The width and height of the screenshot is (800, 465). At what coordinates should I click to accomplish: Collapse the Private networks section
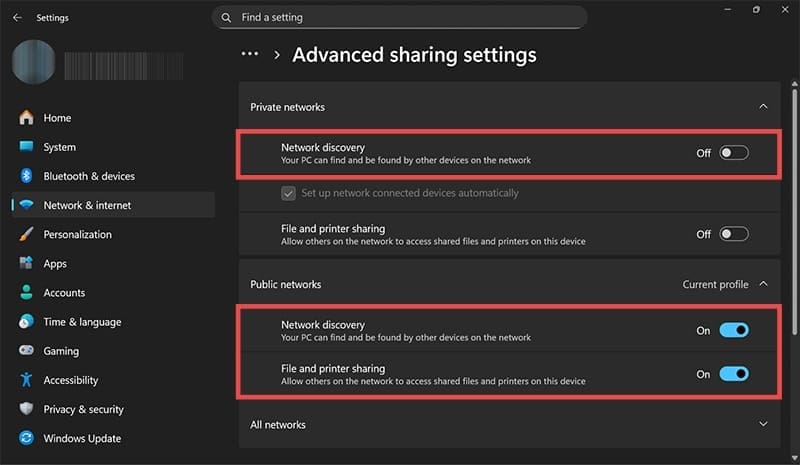[763, 106]
